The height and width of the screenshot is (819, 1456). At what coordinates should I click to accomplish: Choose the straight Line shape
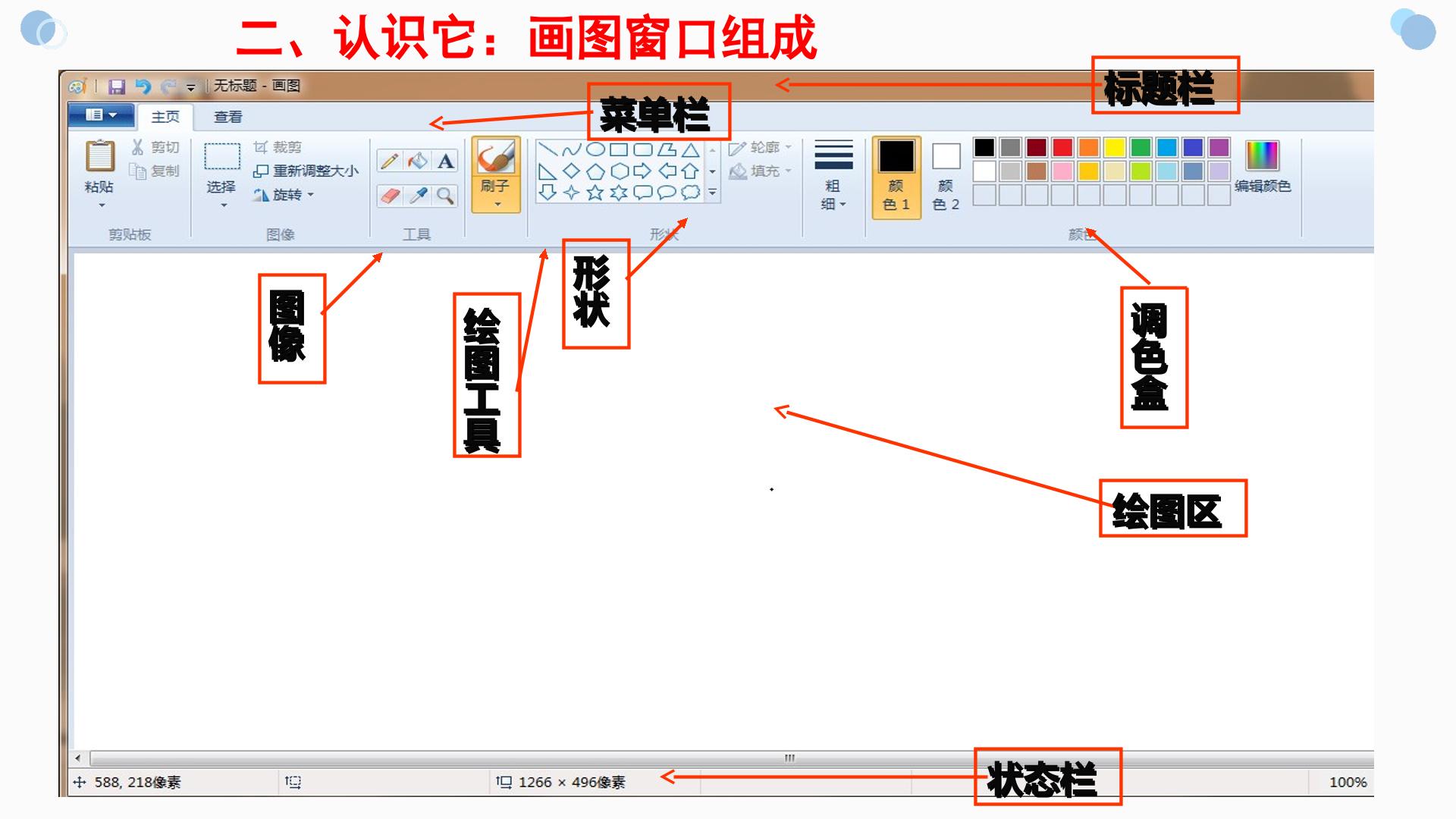[x=548, y=149]
